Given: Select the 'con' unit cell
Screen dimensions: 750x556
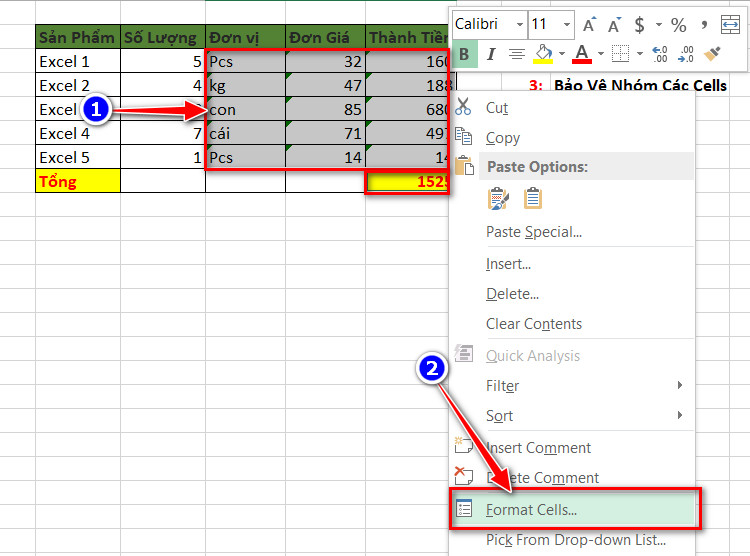Looking at the screenshot, I should pyautogui.click(x=245, y=109).
